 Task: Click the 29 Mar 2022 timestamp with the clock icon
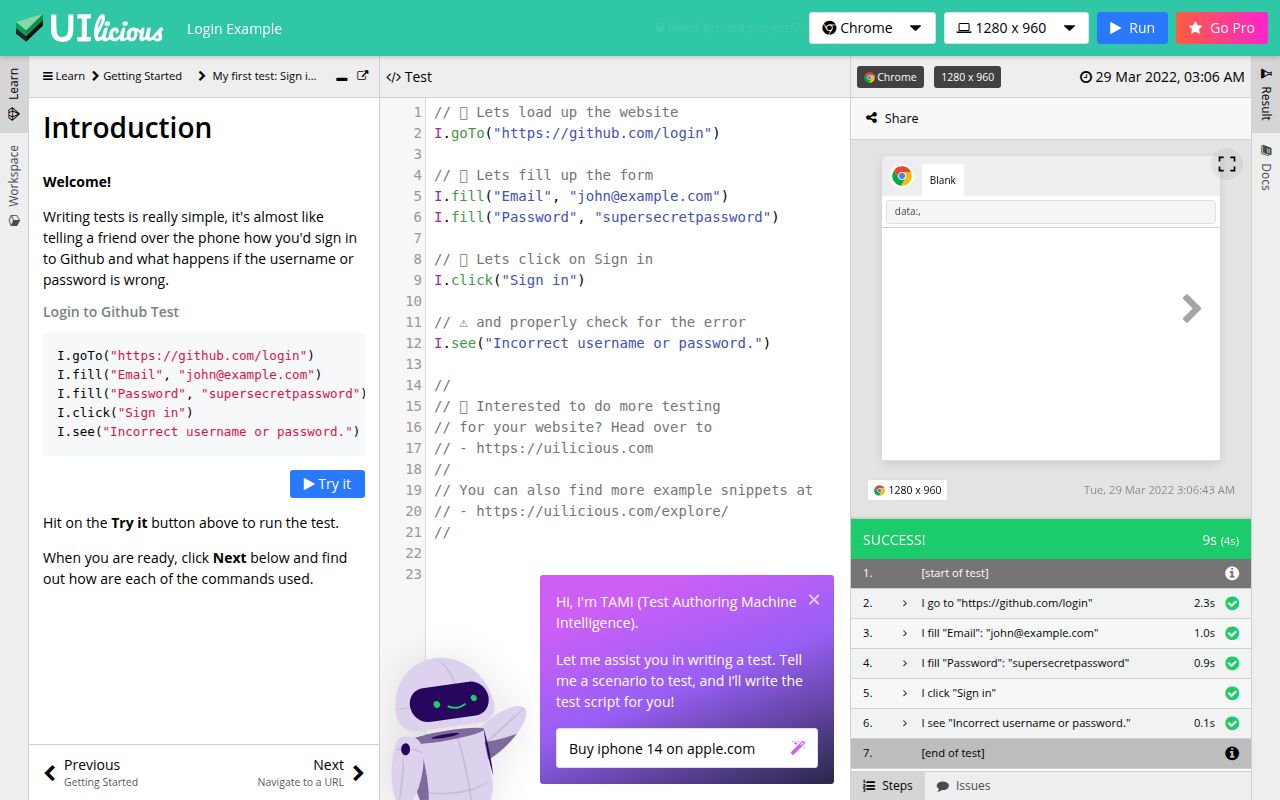click(x=1162, y=77)
